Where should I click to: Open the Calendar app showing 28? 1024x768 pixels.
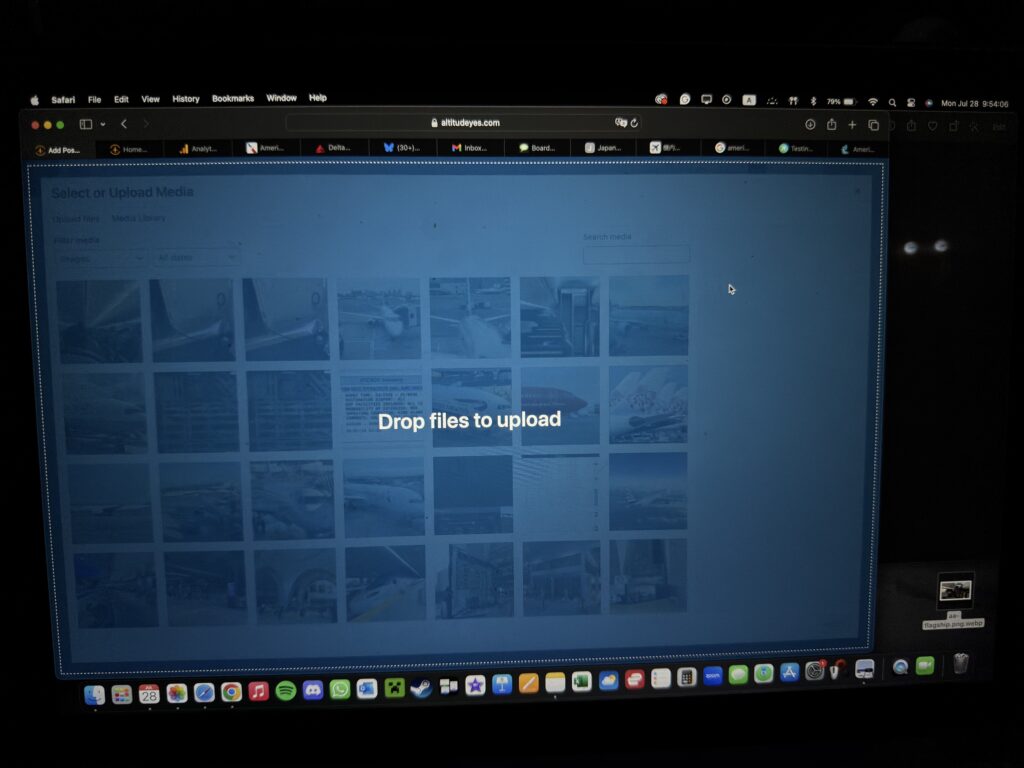click(x=149, y=694)
